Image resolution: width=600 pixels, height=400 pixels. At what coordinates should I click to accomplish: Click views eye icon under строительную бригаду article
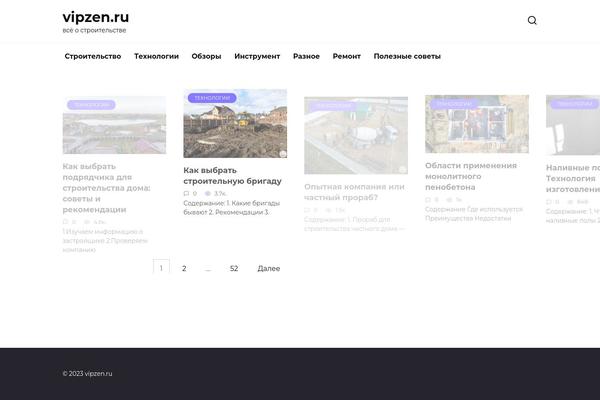click(208, 193)
